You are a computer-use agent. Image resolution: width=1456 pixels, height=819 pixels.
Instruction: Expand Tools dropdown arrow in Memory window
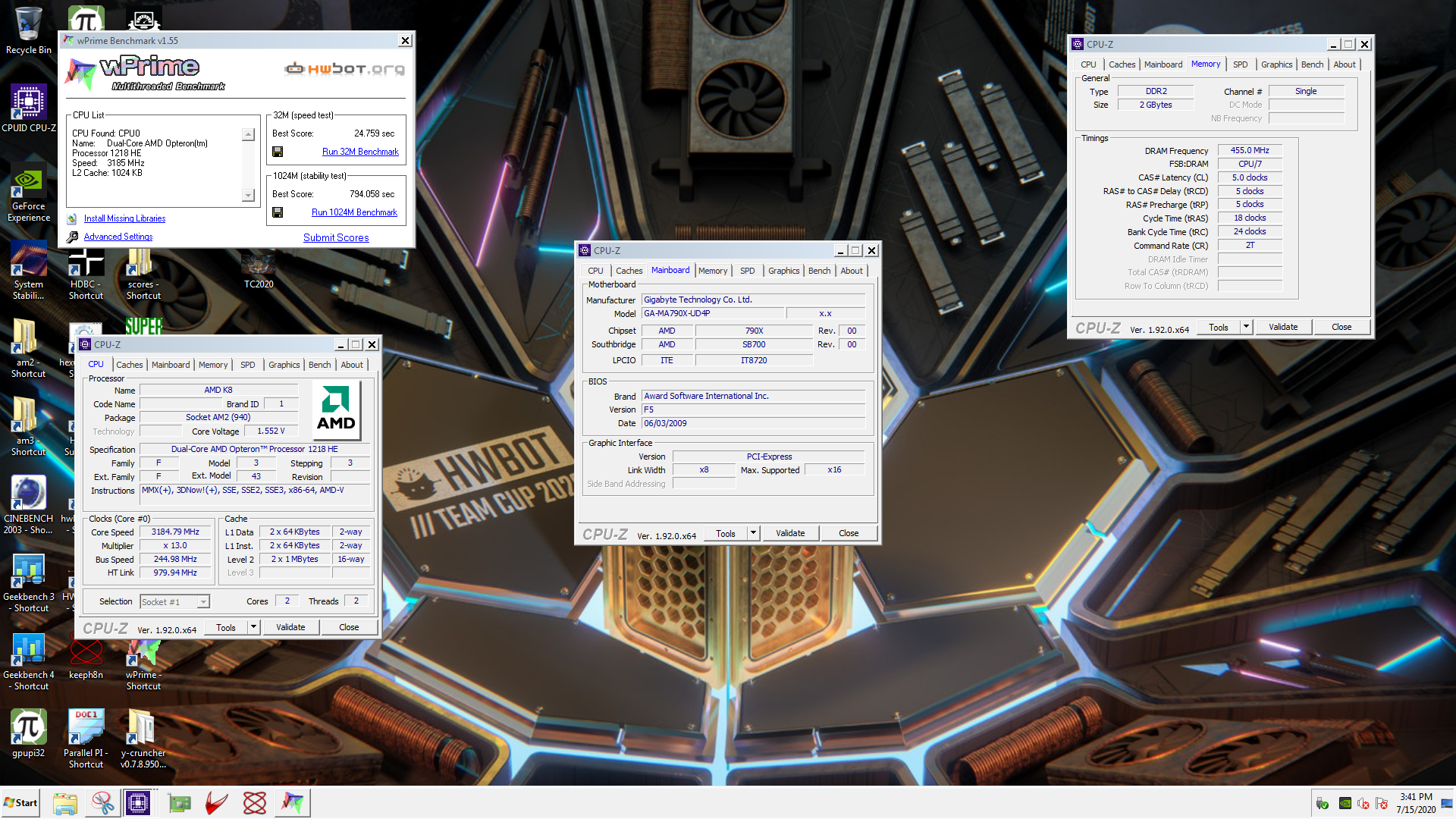click(x=1246, y=327)
